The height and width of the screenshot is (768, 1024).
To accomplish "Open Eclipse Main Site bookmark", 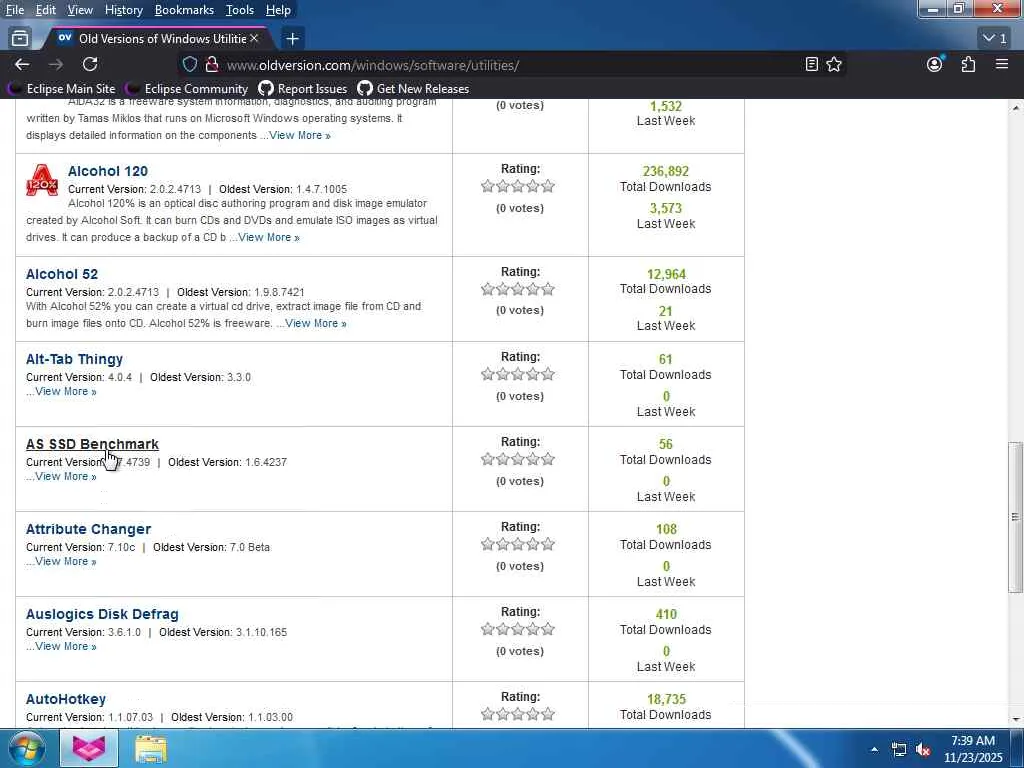I will click(x=63, y=89).
